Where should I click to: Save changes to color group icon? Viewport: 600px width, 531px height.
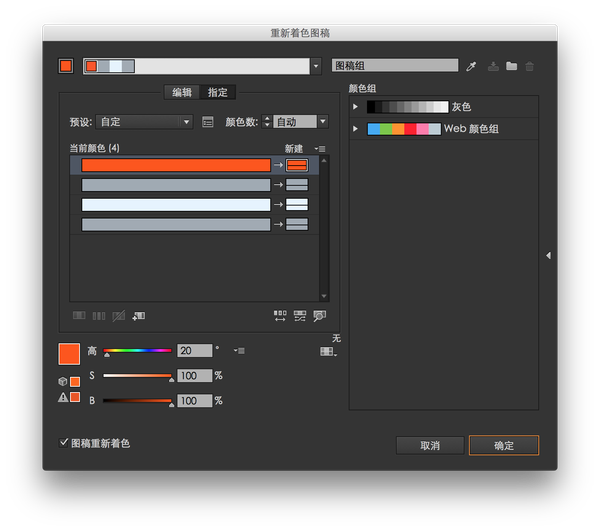[x=493, y=66]
